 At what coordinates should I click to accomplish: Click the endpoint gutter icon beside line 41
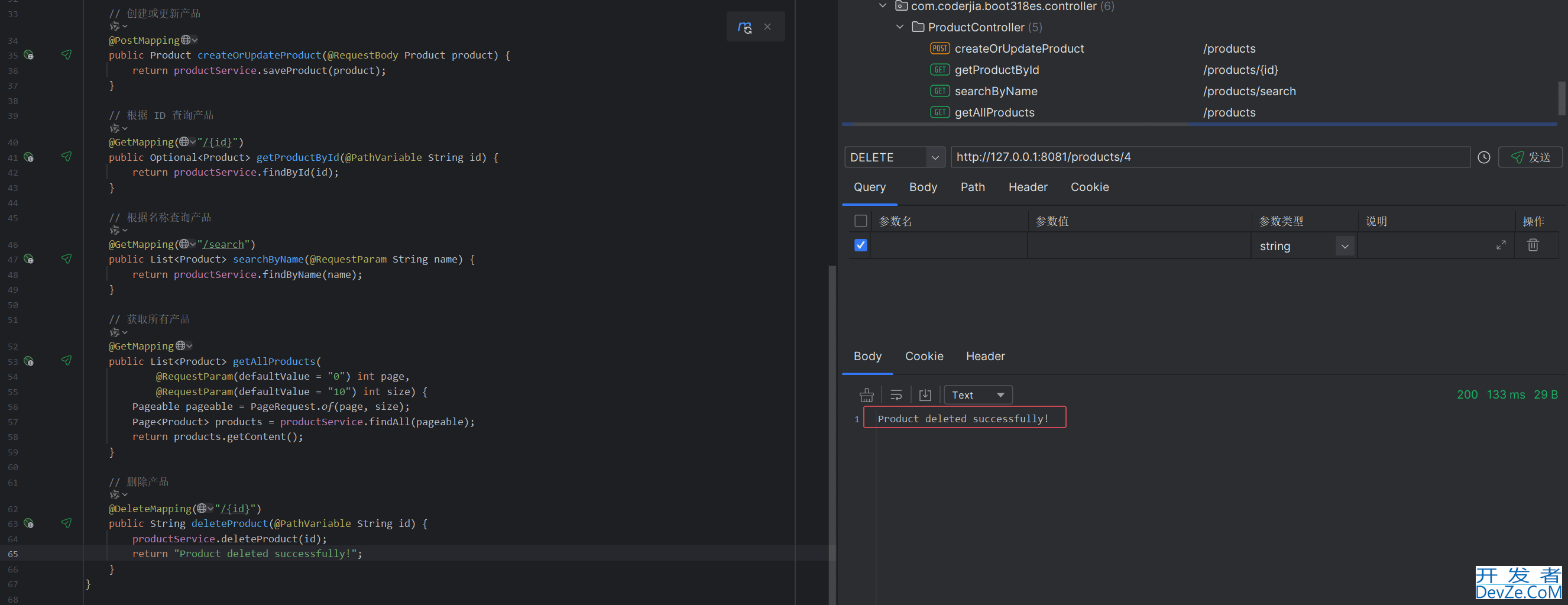(x=28, y=157)
